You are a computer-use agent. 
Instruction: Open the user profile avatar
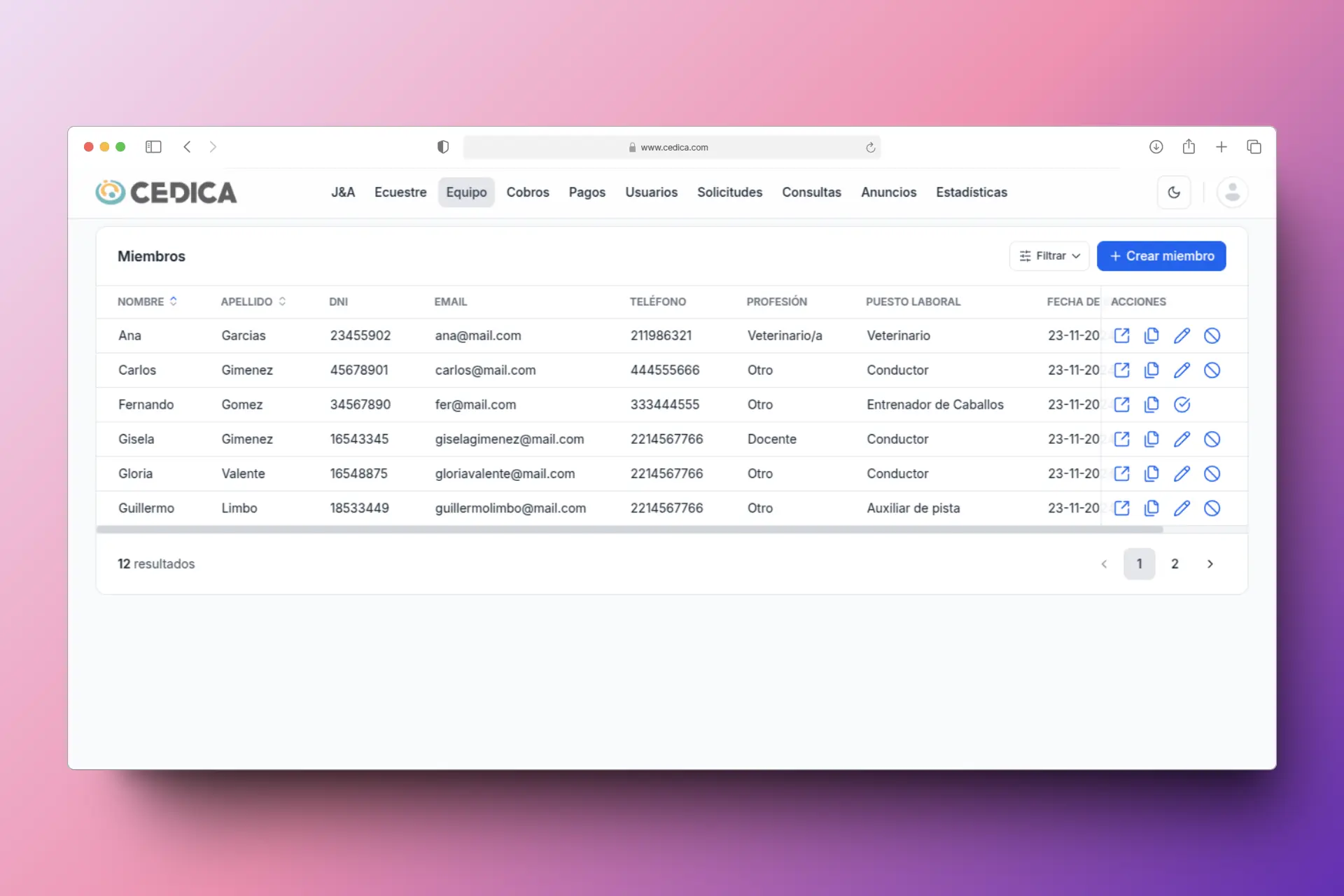point(1232,192)
